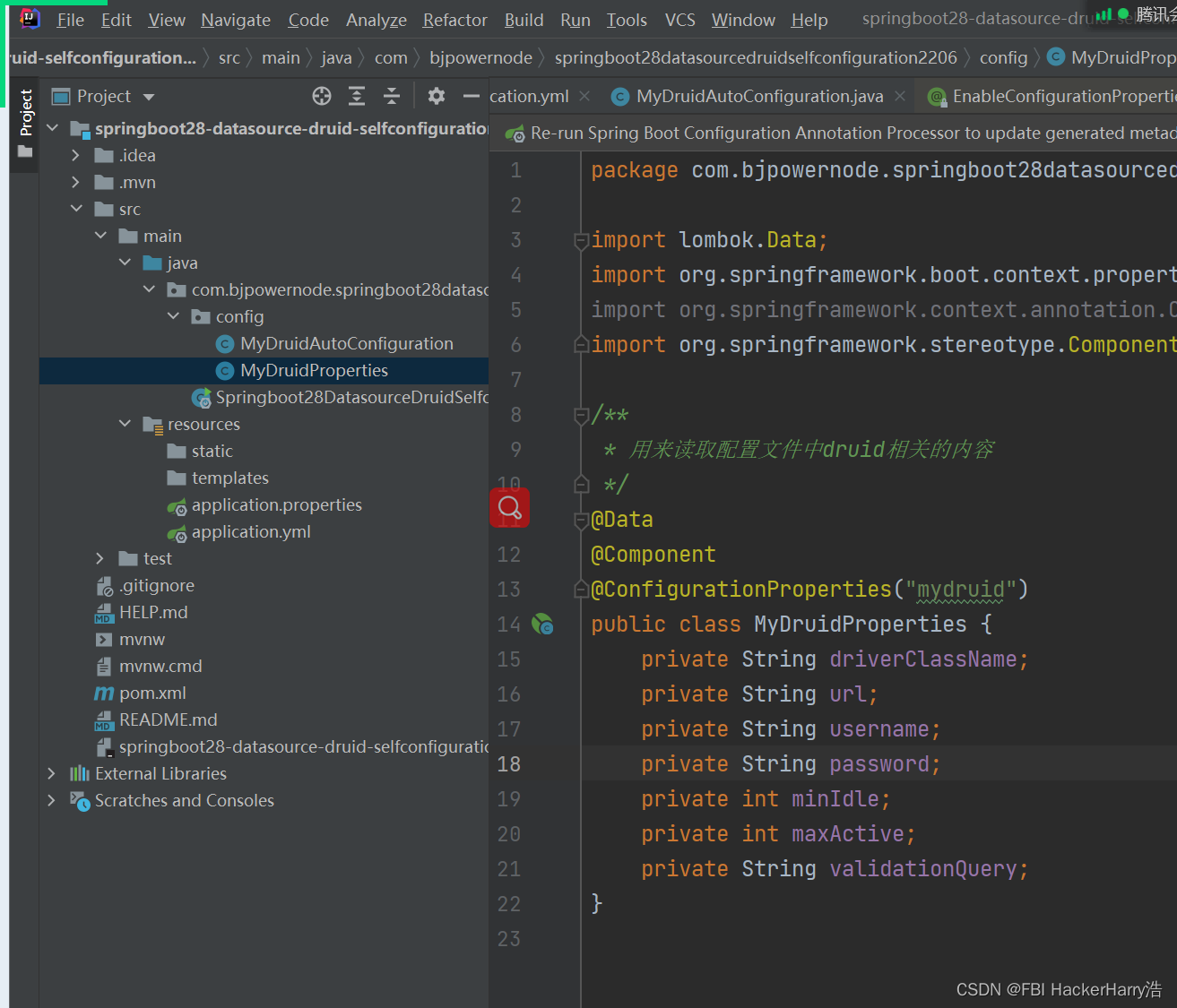Image resolution: width=1177 pixels, height=1008 pixels.
Task: Collapse the root project folder node
Action: pyautogui.click(x=53, y=128)
